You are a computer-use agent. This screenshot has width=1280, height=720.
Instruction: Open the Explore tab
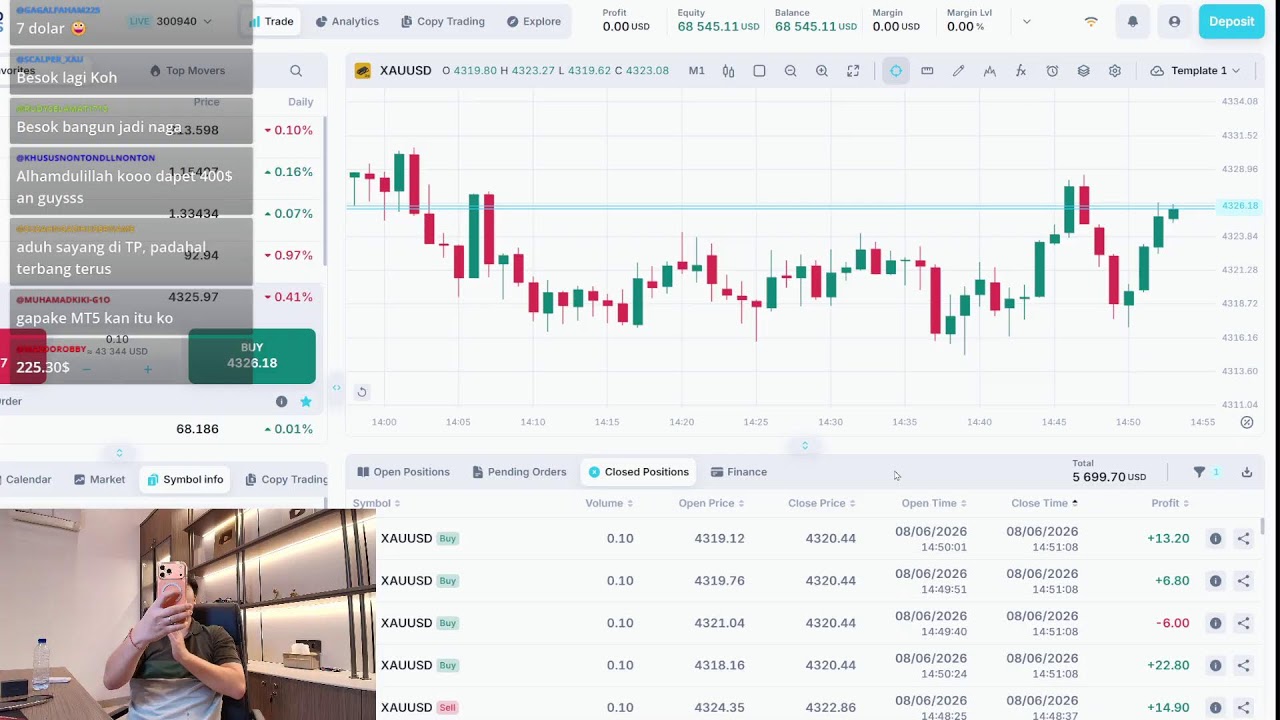click(x=533, y=21)
